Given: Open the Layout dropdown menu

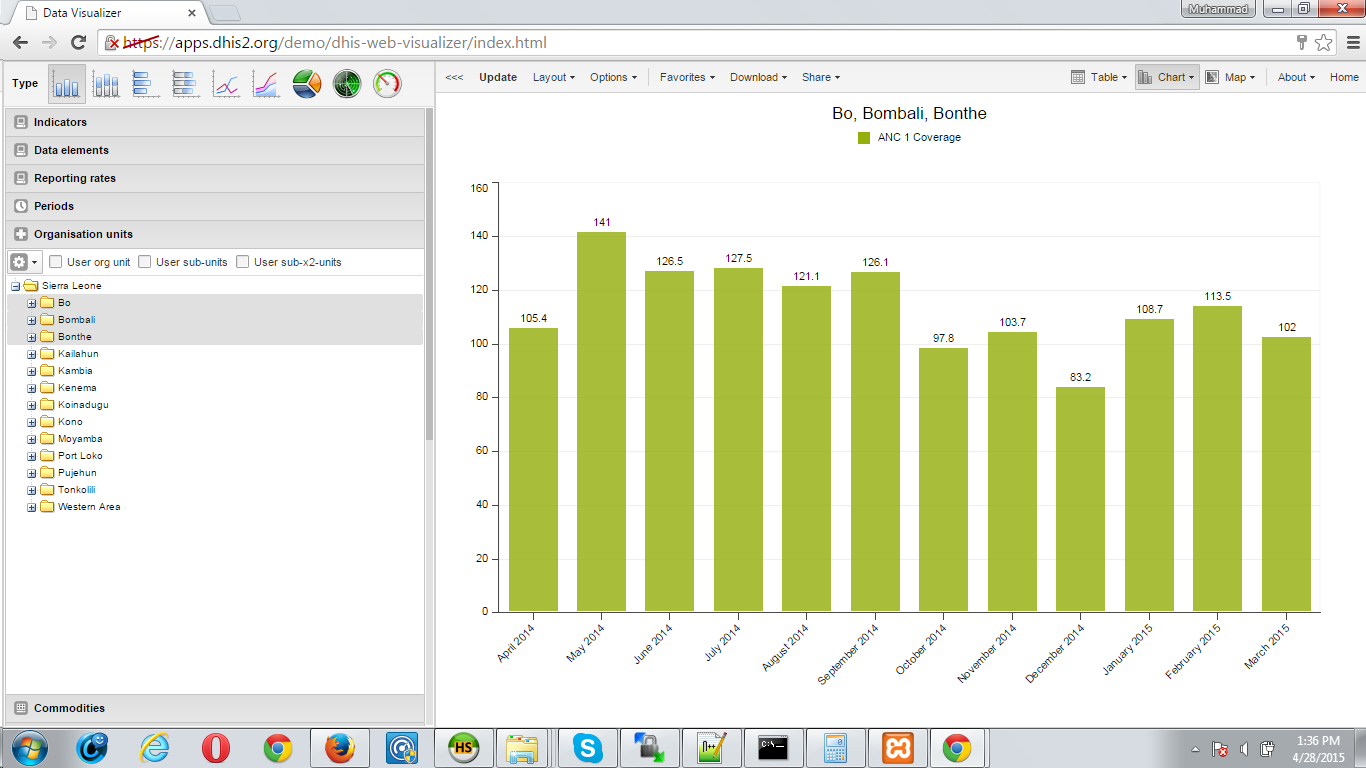Looking at the screenshot, I should [x=553, y=77].
